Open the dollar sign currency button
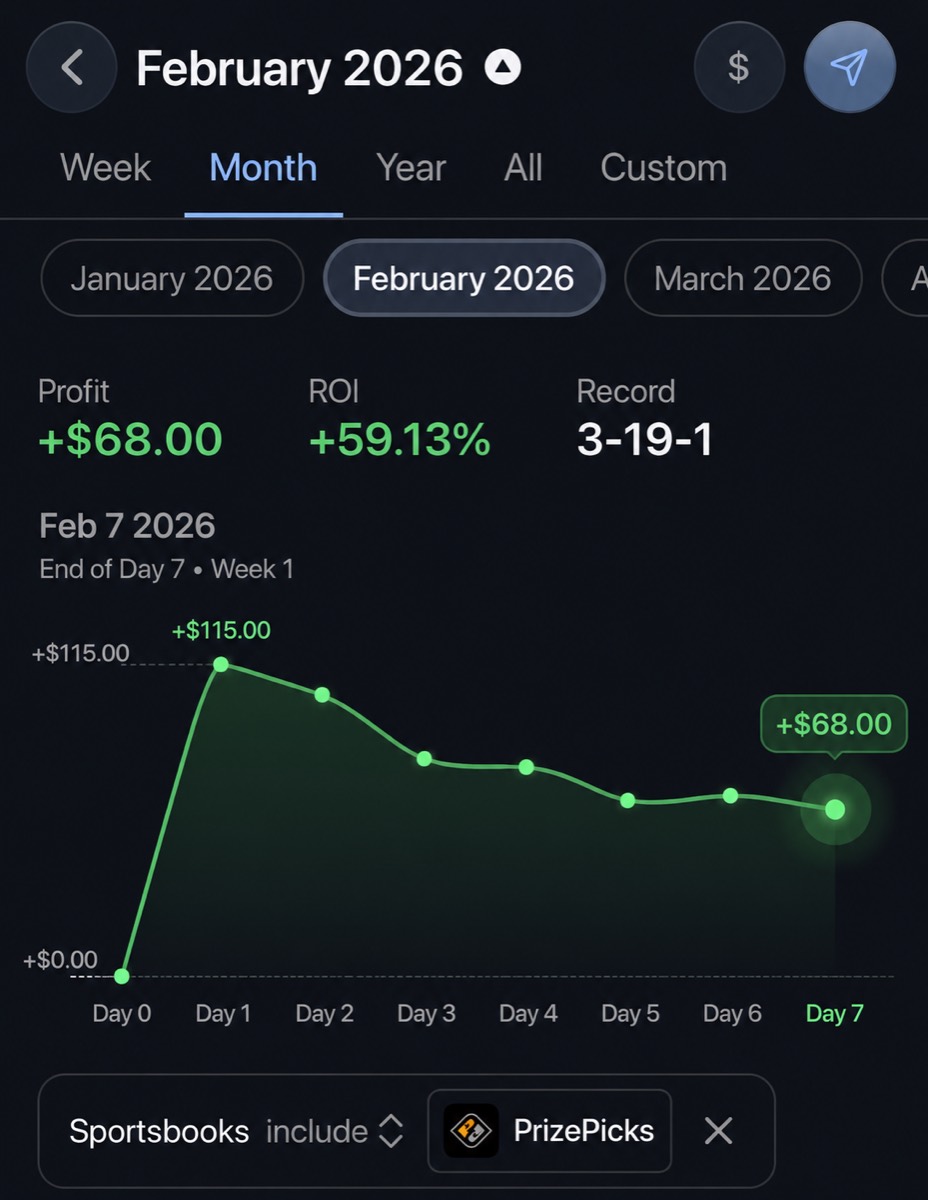Screen dimensions: 928x1200 pyautogui.click(x=738, y=68)
